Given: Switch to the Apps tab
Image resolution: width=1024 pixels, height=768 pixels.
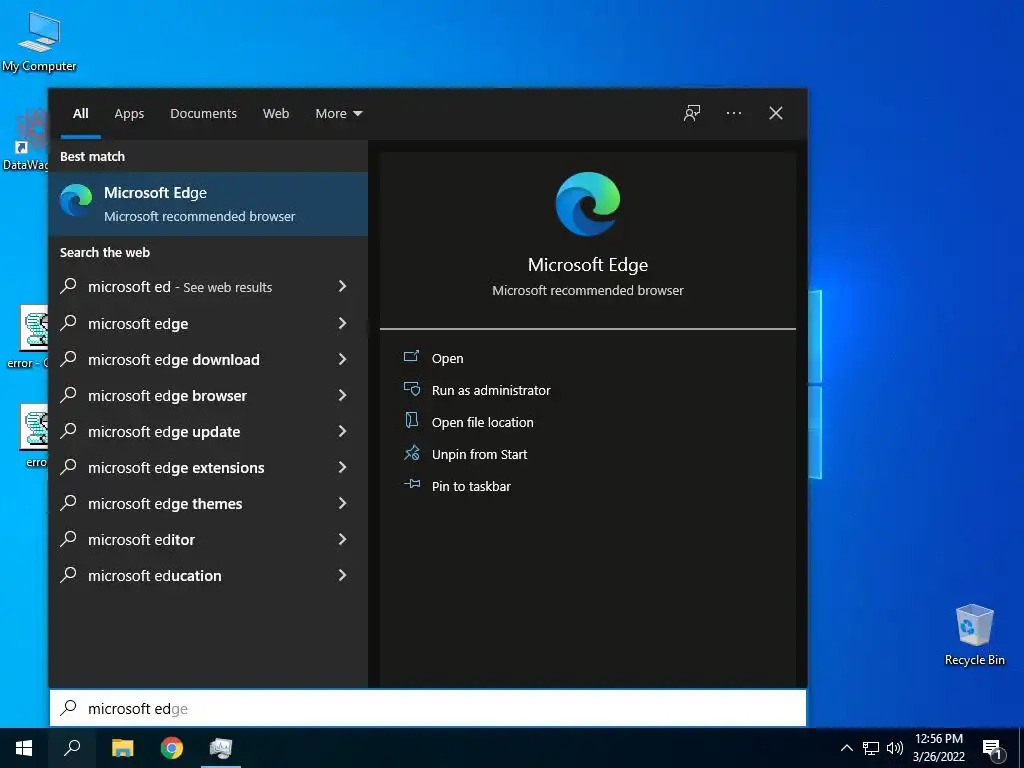Looking at the screenshot, I should point(129,113).
